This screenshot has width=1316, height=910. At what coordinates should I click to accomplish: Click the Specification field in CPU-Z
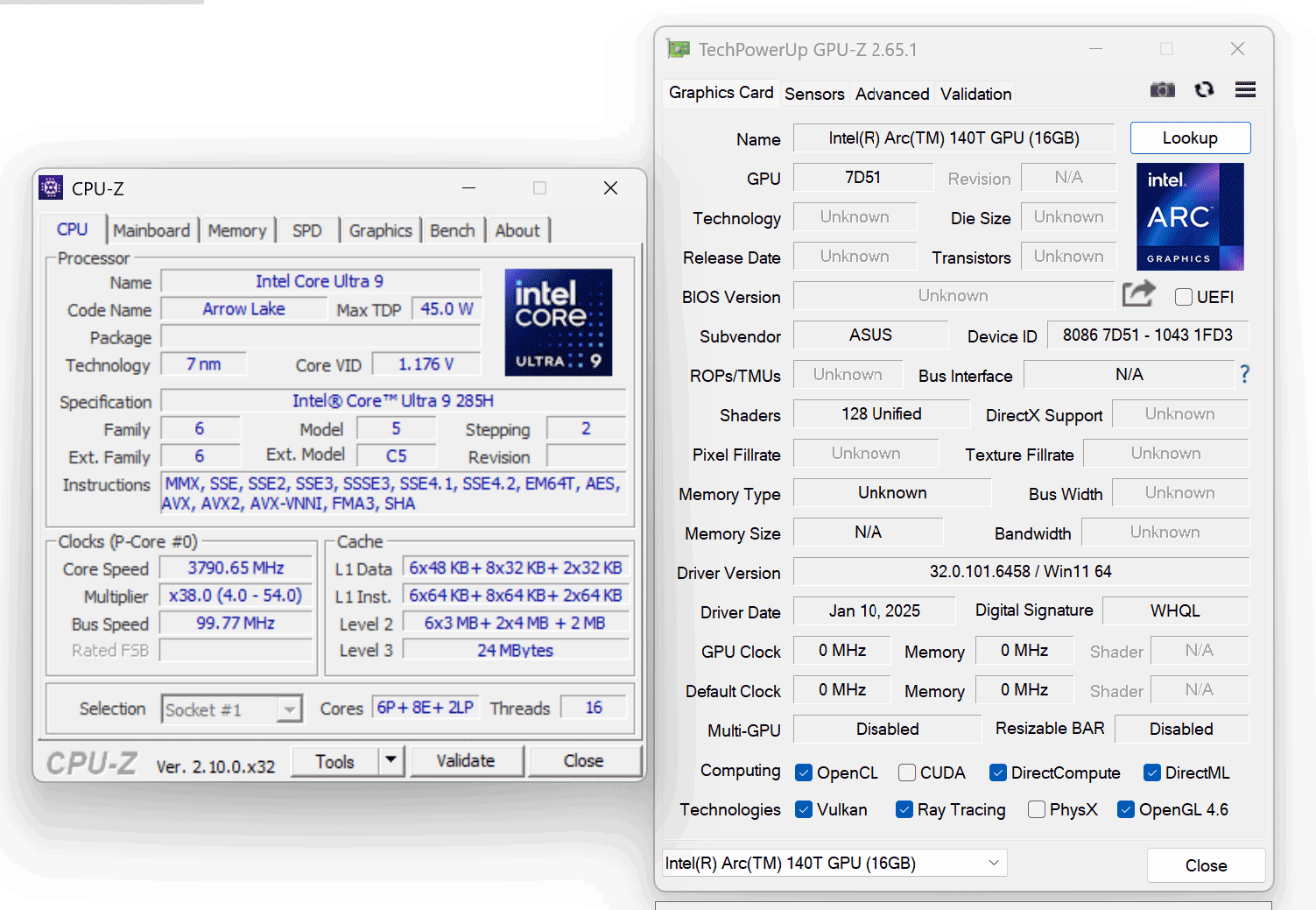(x=393, y=401)
